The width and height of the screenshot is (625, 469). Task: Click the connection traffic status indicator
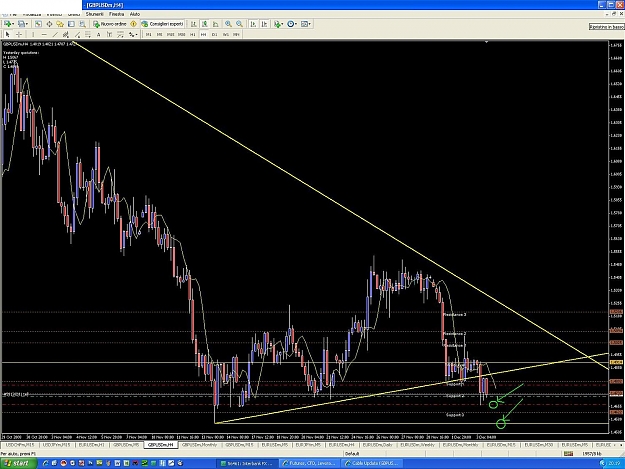coord(568,453)
